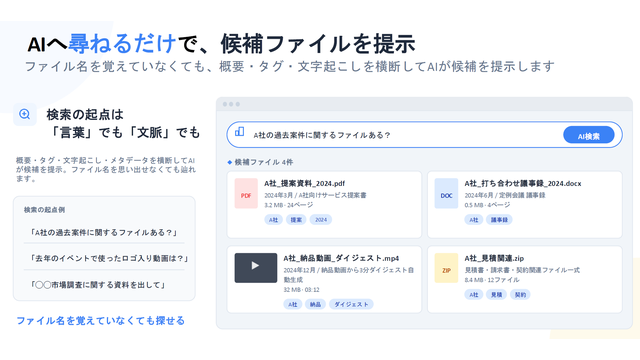Click the A社 tag on the mp4 card
The height and width of the screenshot is (360, 640).
coord(293,304)
